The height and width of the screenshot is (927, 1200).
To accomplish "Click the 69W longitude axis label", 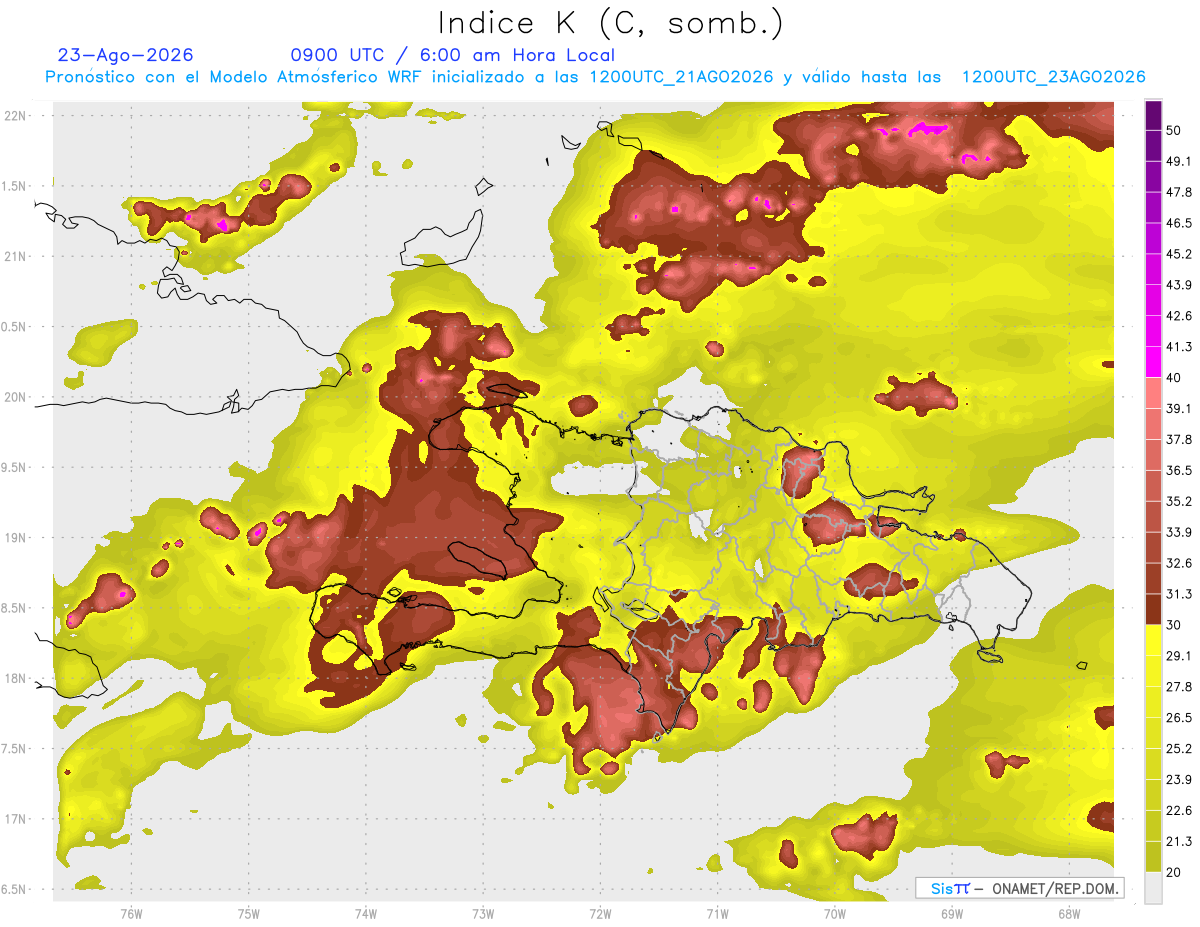I will click(952, 914).
